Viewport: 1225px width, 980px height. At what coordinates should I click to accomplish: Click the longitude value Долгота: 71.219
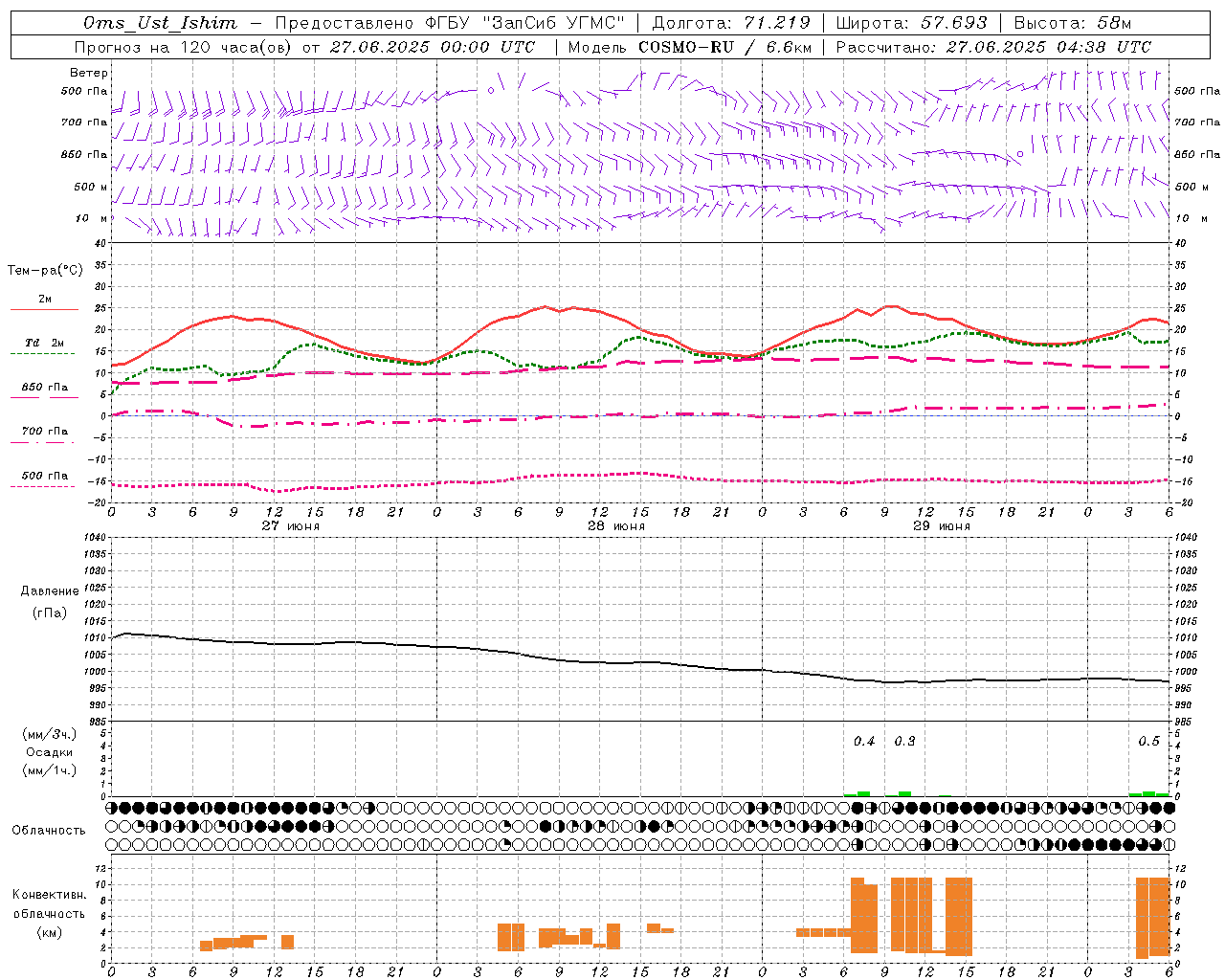(731, 23)
